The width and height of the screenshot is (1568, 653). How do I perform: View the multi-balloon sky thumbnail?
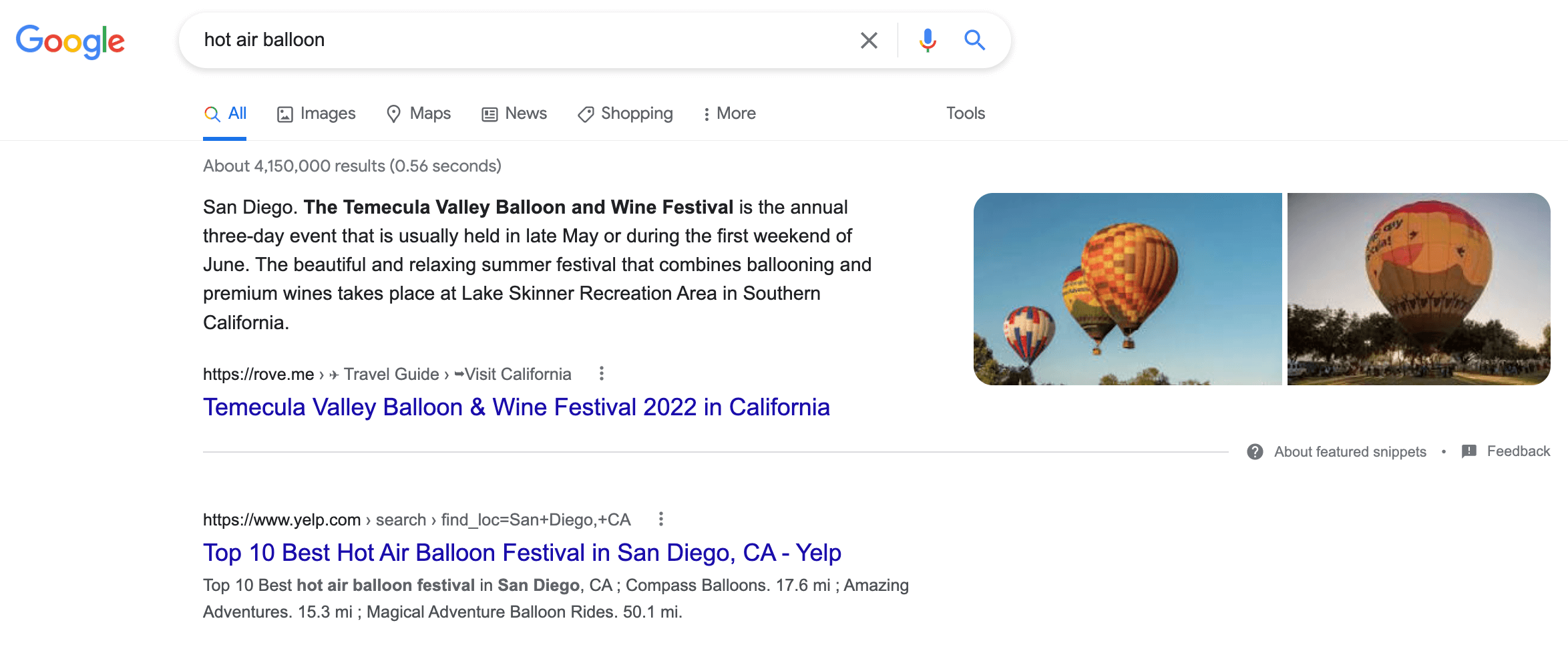[x=1127, y=289]
